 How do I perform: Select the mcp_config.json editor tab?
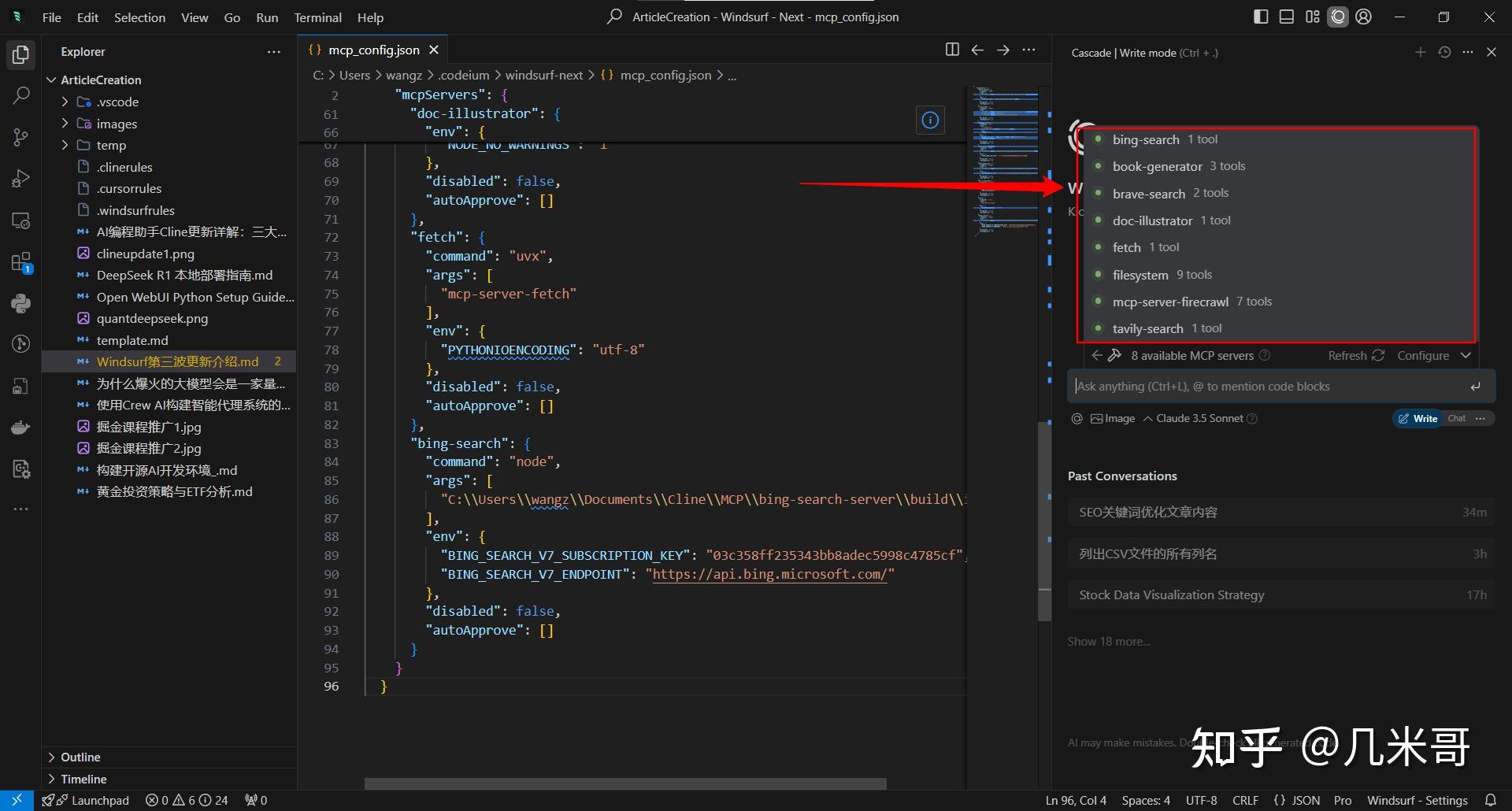(373, 50)
